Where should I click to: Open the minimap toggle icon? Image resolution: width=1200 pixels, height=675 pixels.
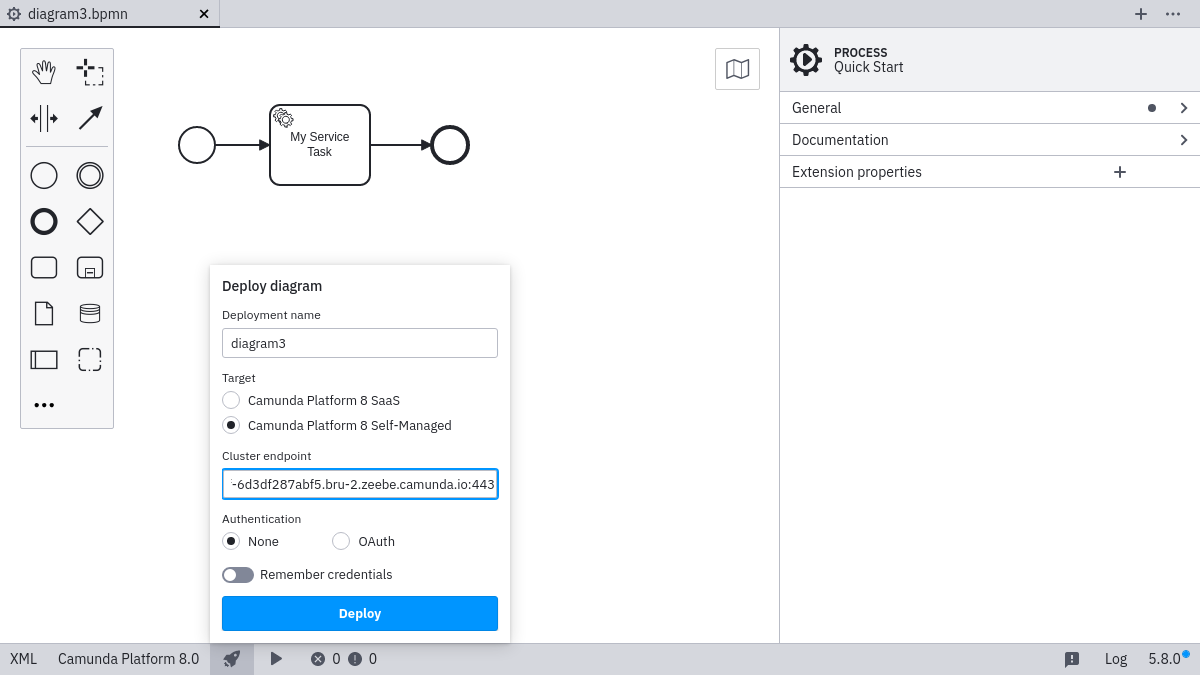737,68
